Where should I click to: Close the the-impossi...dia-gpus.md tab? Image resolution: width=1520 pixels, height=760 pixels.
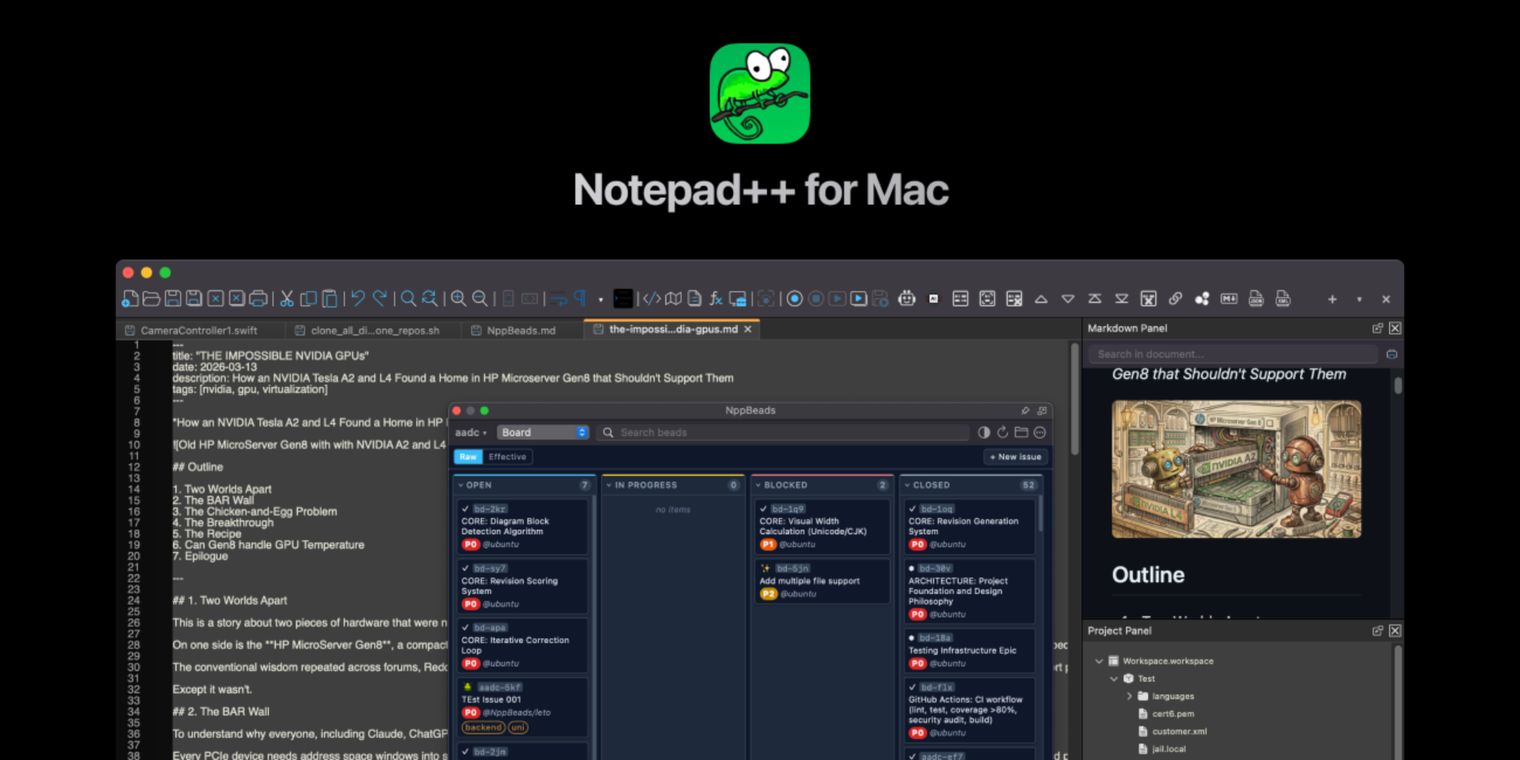click(748, 329)
